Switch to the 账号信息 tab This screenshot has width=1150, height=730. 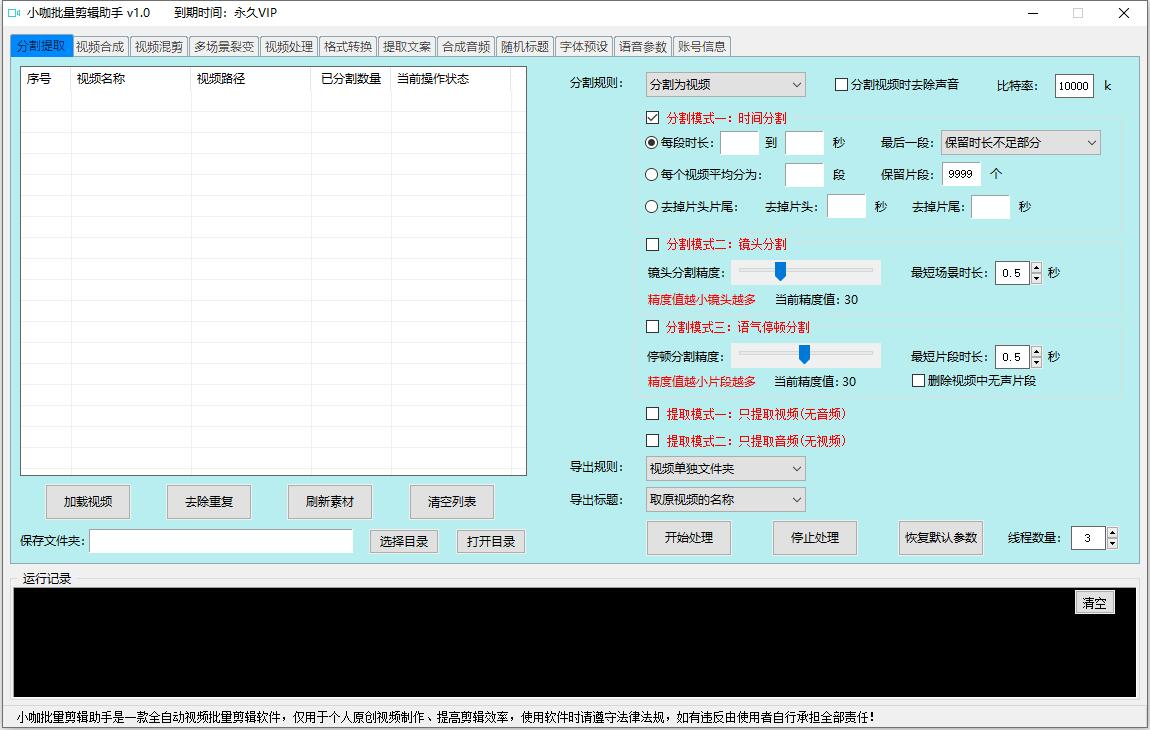tap(704, 45)
